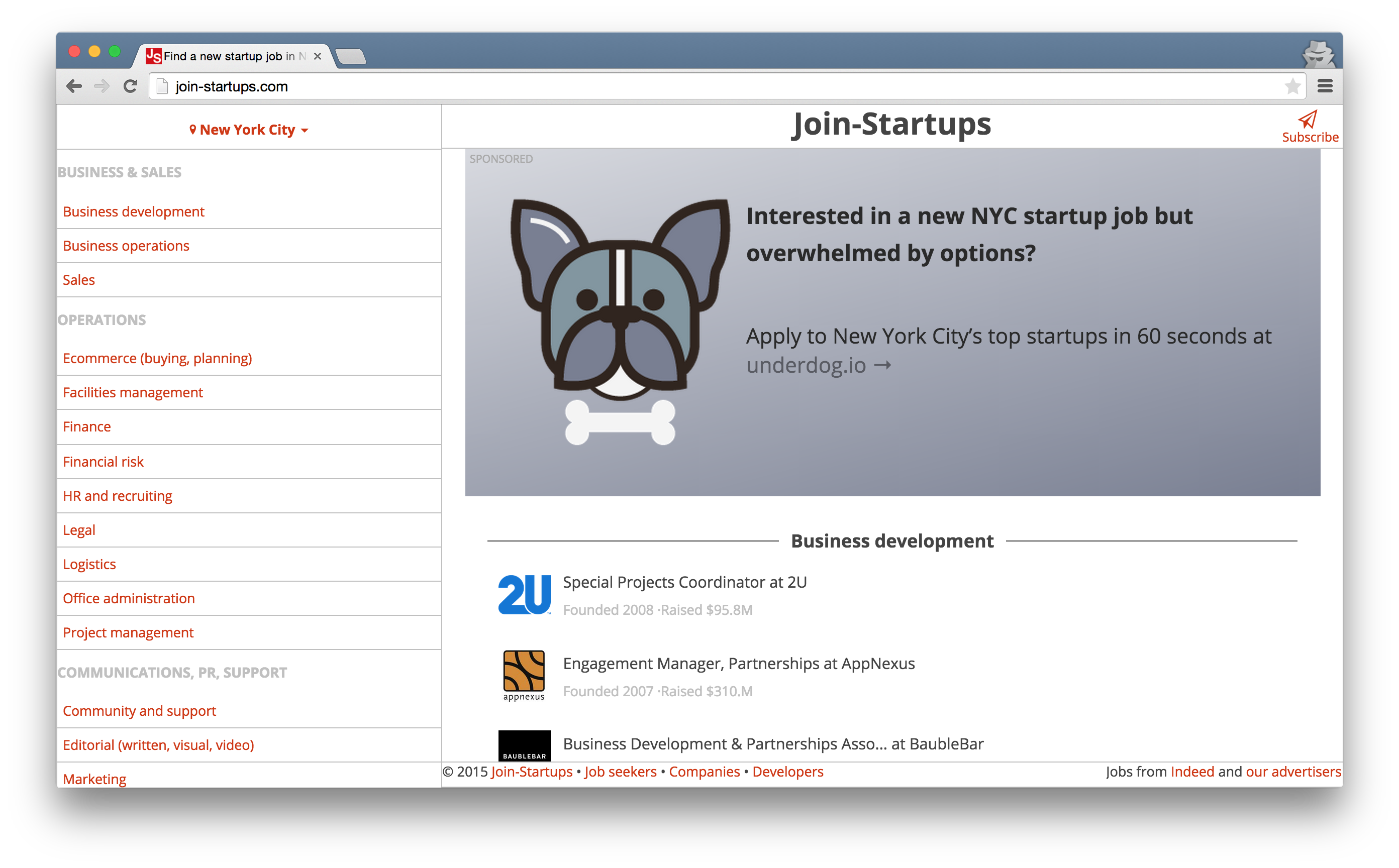Viewport: 1399px width, 868px height.
Task: Open Business Development & Partnerships BaubleBar job
Action: [x=772, y=743]
